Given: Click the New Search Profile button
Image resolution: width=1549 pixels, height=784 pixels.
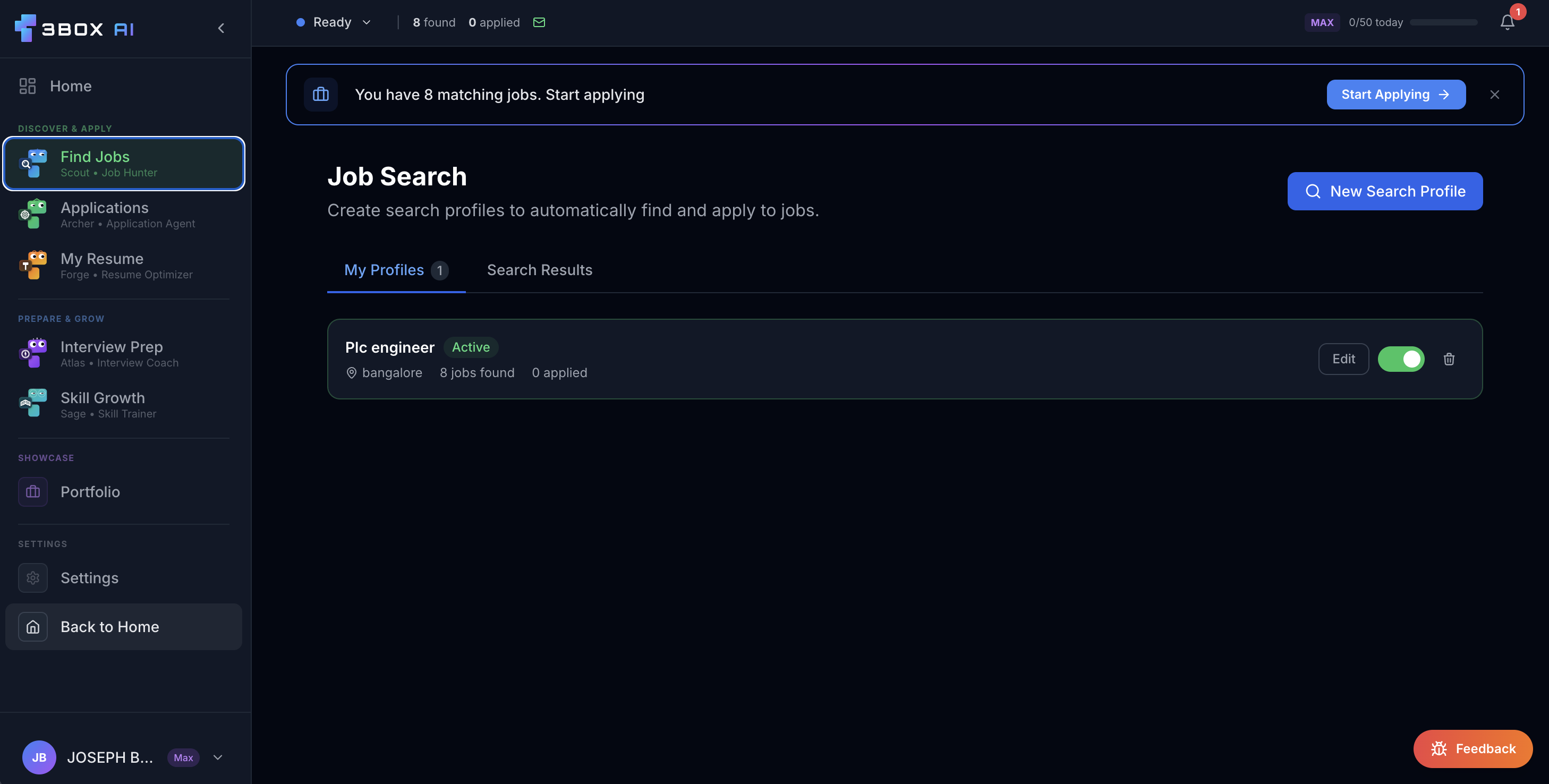Looking at the screenshot, I should tap(1384, 191).
